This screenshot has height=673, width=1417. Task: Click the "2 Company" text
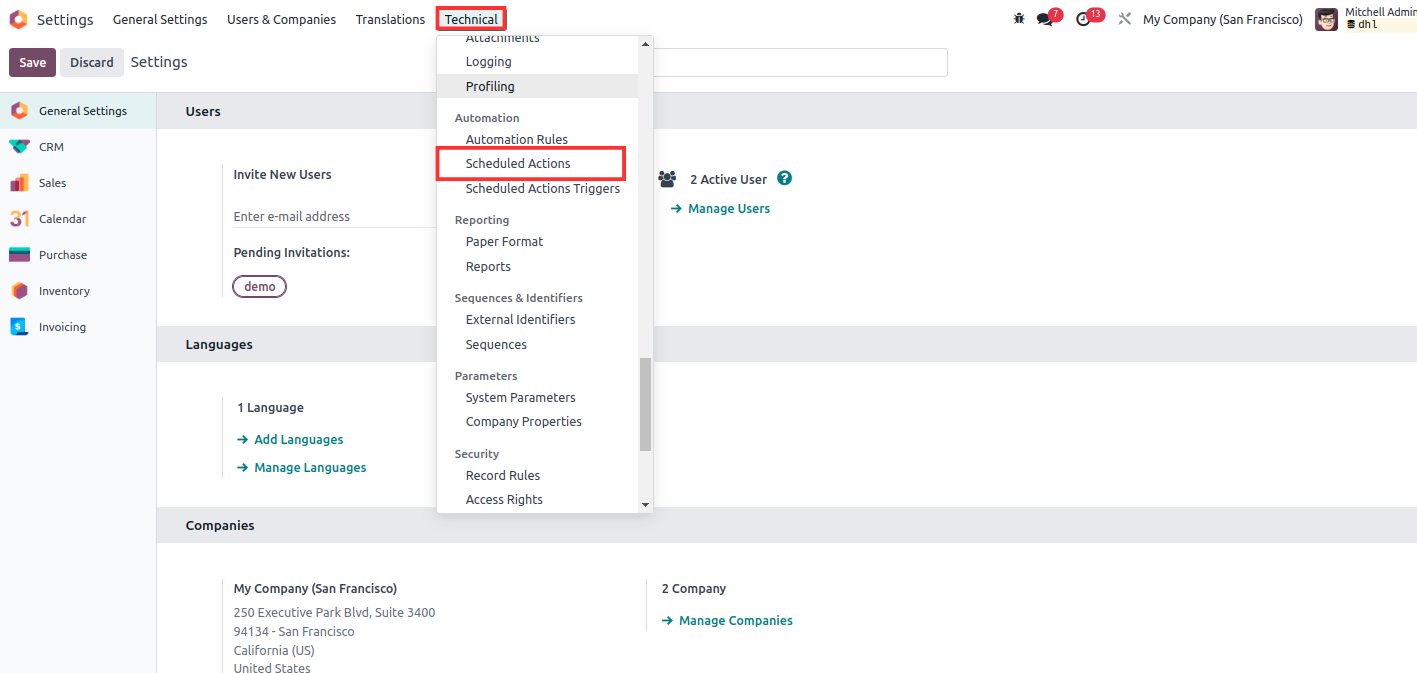[x=694, y=589]
